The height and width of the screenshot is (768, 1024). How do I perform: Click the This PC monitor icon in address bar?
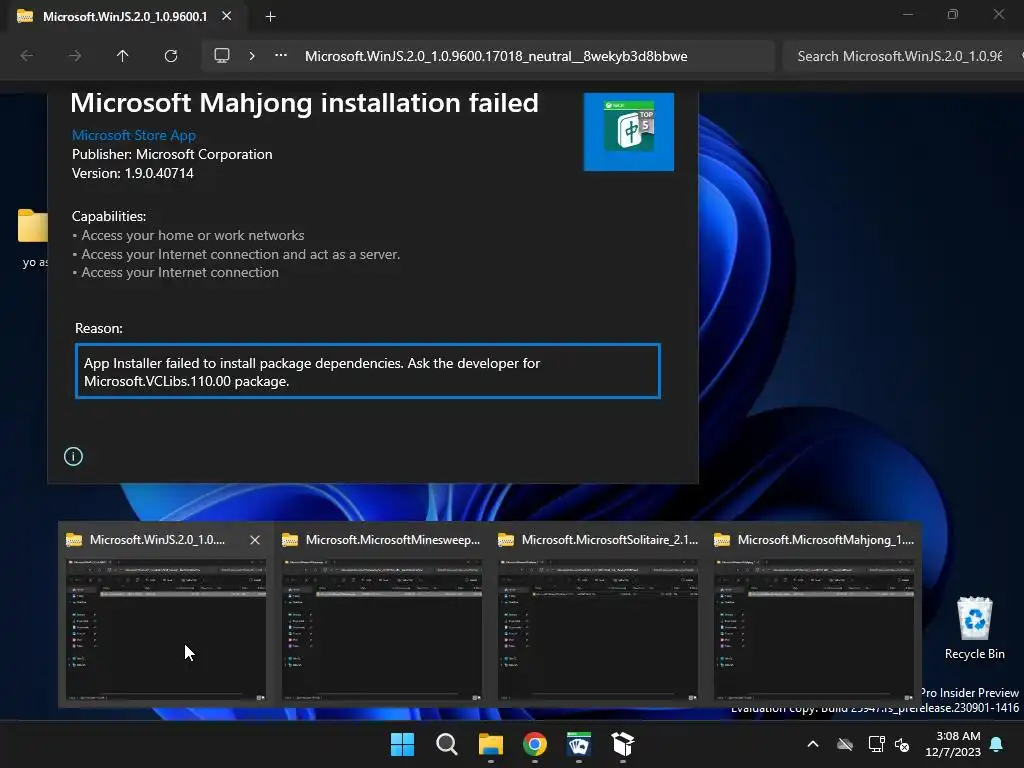222,56
